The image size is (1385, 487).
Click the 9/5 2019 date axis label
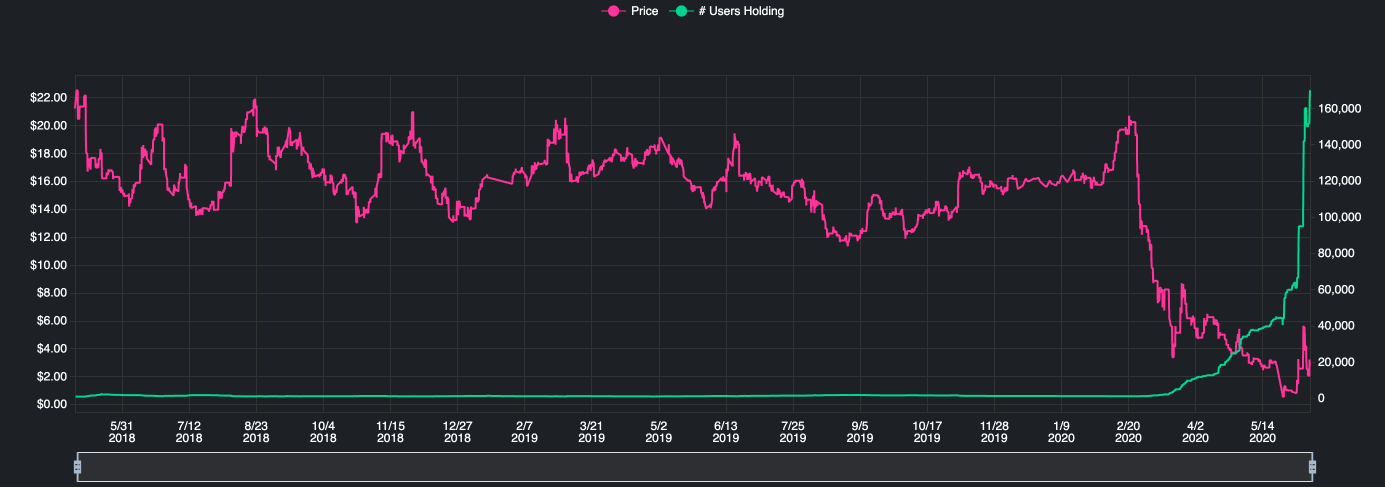point(860,431)
